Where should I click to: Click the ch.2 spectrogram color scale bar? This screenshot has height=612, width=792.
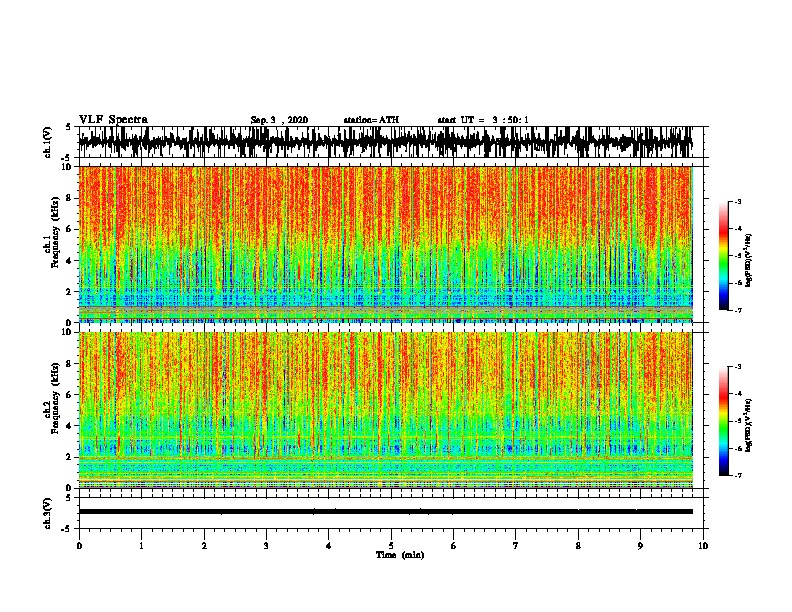coord(723,421)
